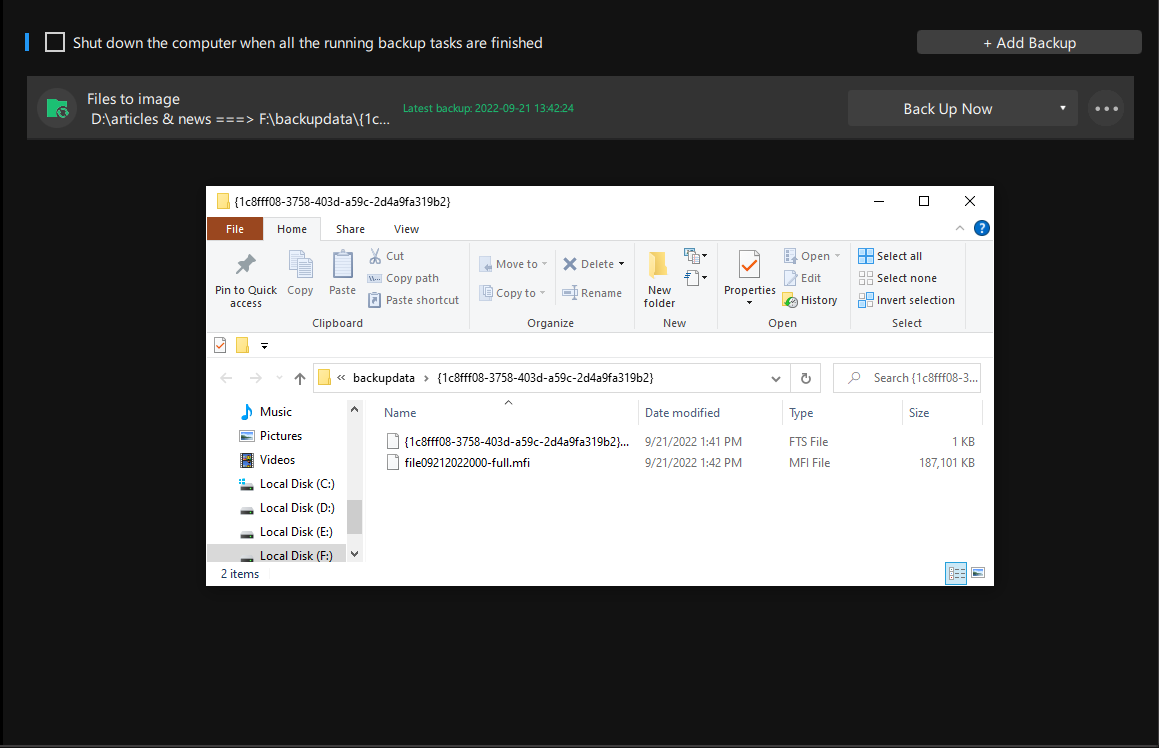Viewport: 1159px width, 748px height.
Task: Open the File menu tab
Action: tap(234, 229)
